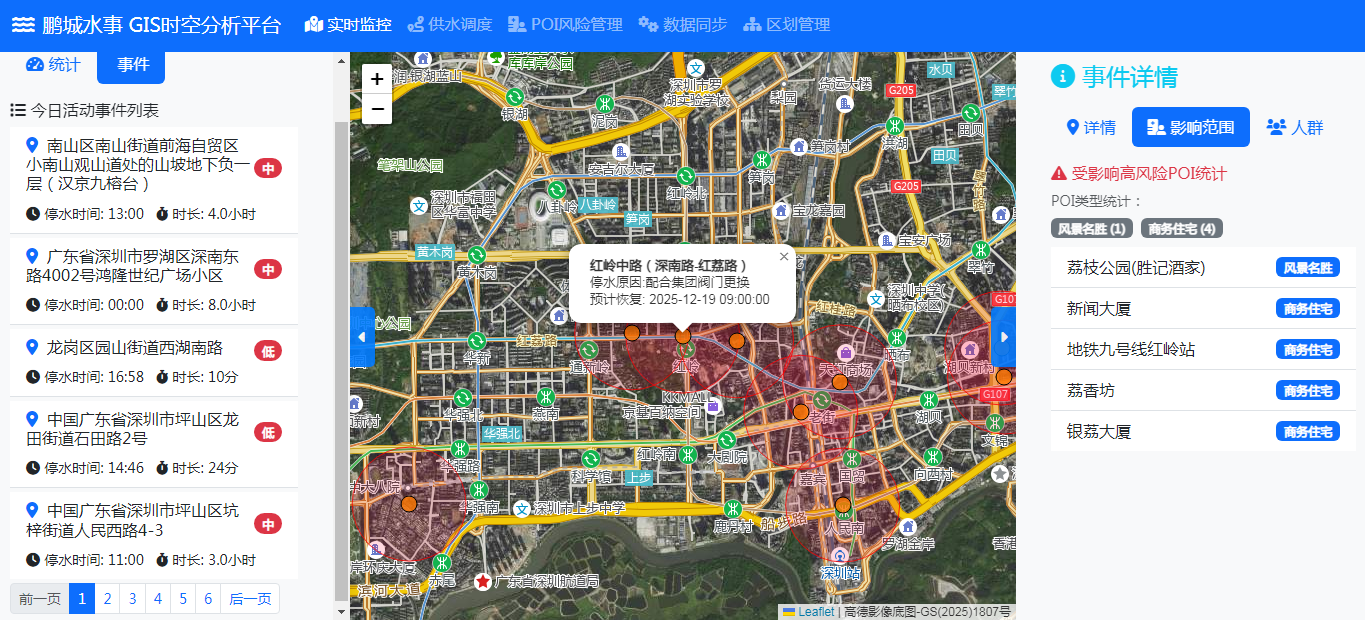Click the orange marker under the 红岭中路 popup
Screen dimensions: 1365x620
point(683,337)
